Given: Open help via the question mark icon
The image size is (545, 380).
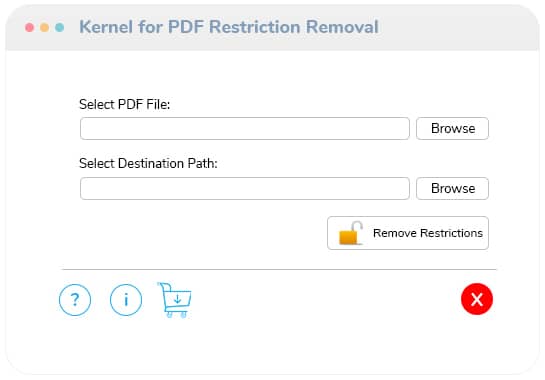Looking at the screenshot, I should [75, 300].
